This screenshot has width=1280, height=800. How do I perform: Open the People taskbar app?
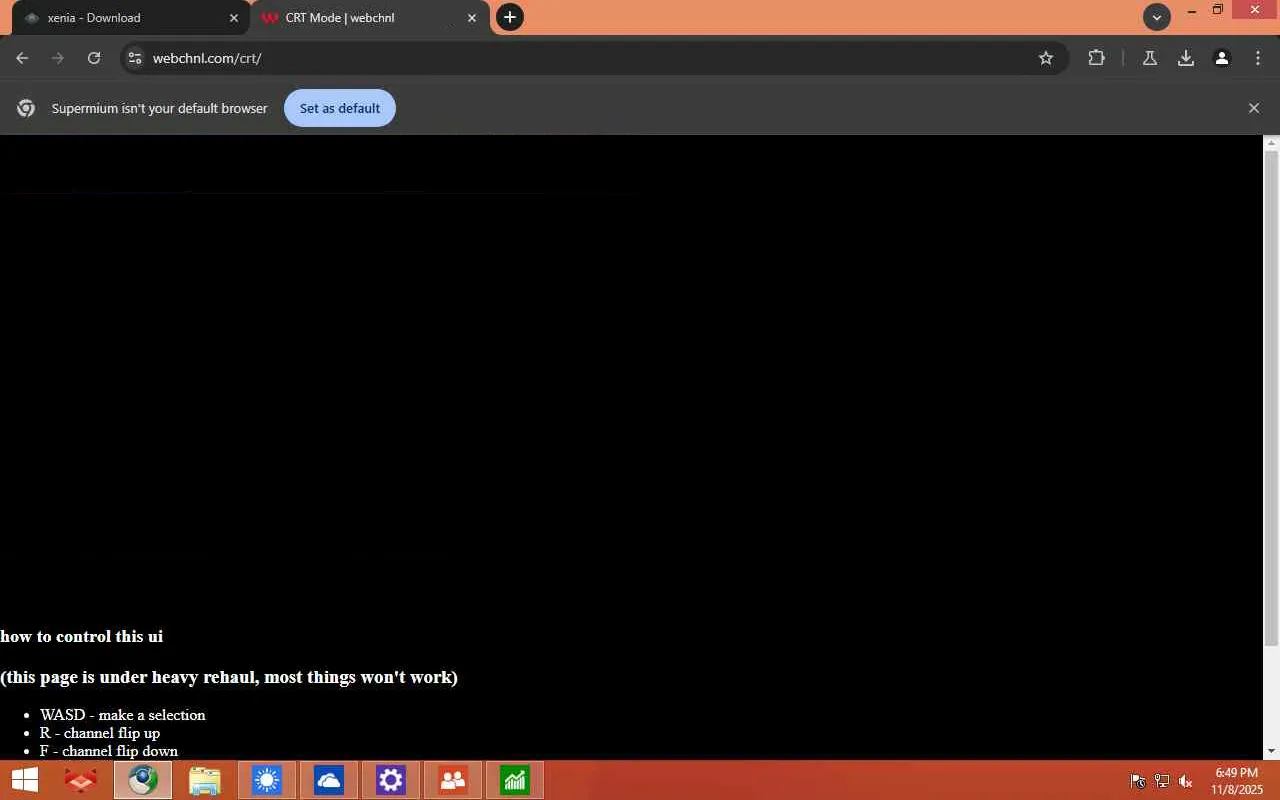(452, 780)
